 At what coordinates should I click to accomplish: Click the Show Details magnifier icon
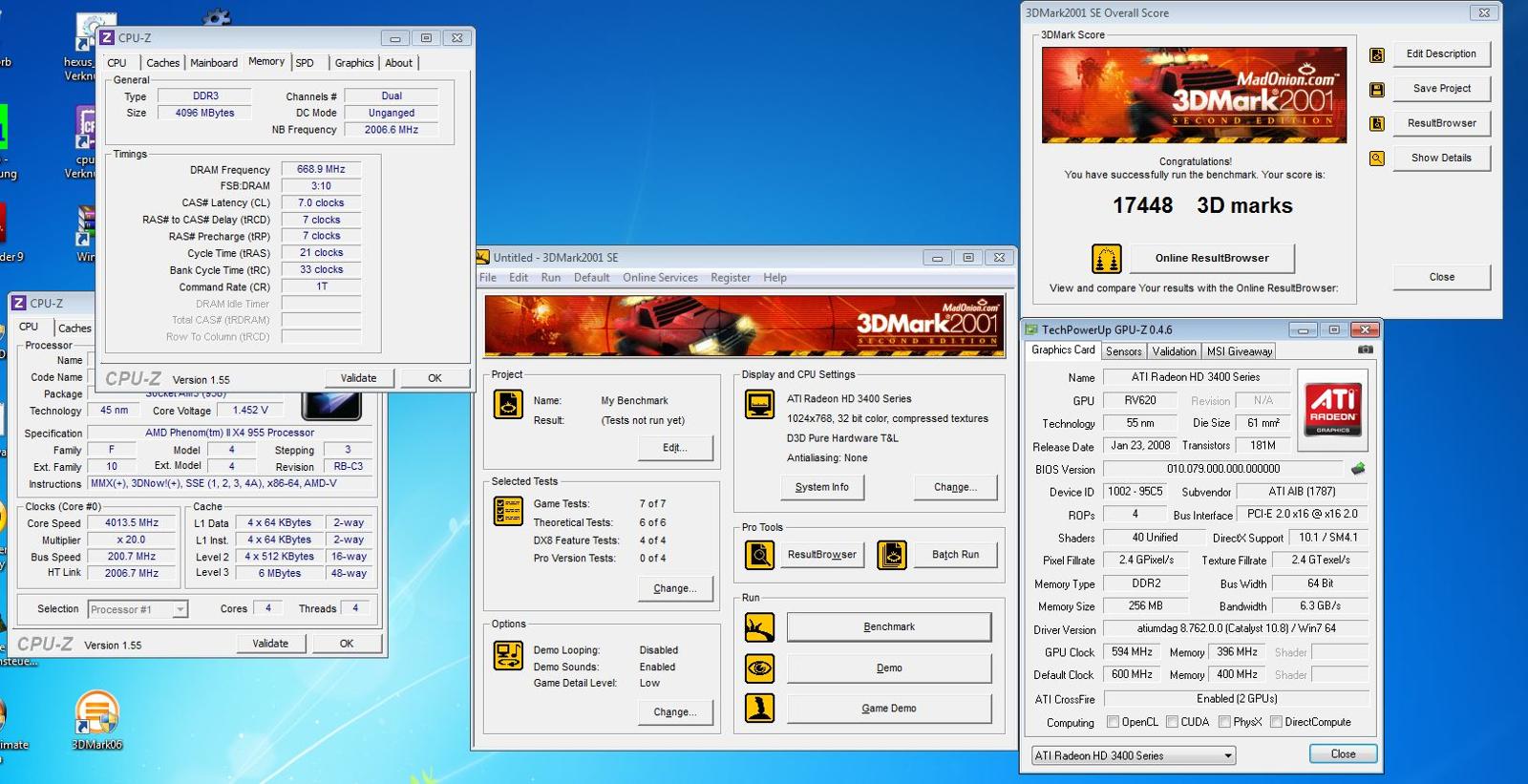click(x=1377, y=159)
